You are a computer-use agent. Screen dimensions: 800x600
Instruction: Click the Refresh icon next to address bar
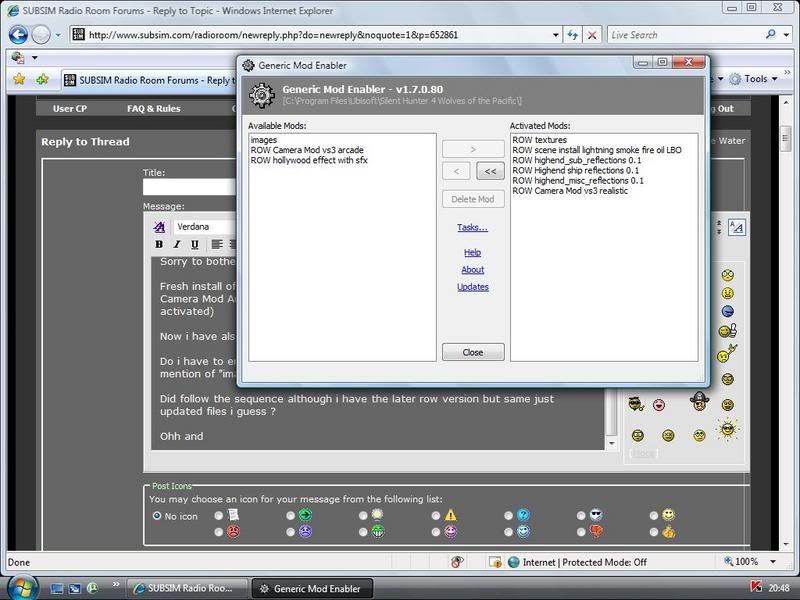click(x=572, y=35)
